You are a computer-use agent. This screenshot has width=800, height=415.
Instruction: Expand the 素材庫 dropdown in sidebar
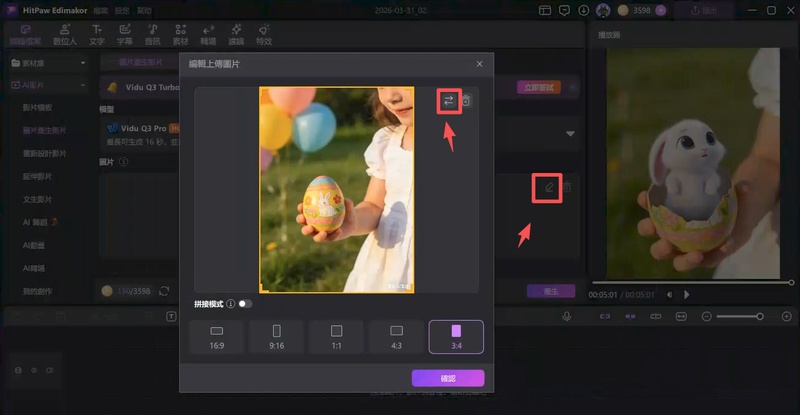click(x=83, y=63)
